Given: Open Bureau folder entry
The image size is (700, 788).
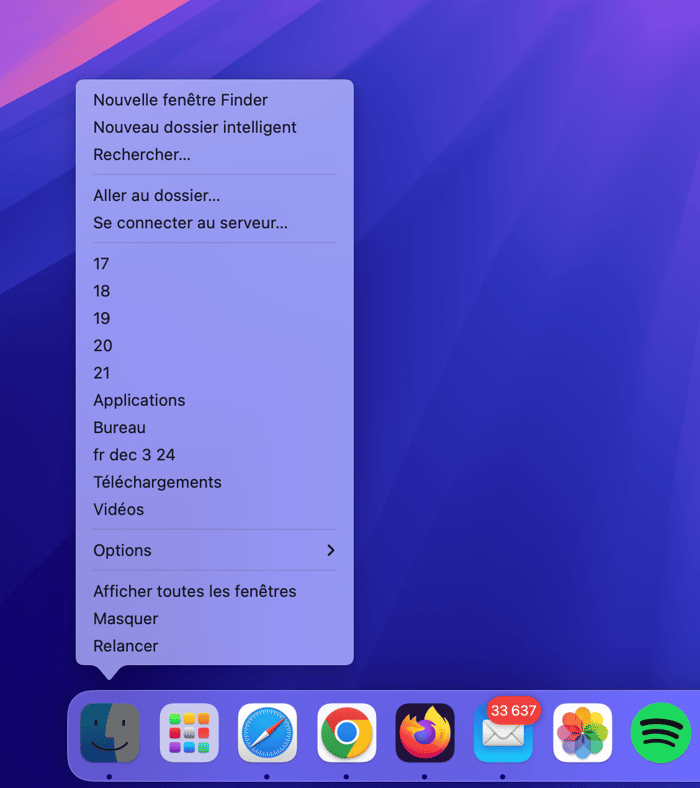Looking at the screenshot, I should tap(215, 428).
